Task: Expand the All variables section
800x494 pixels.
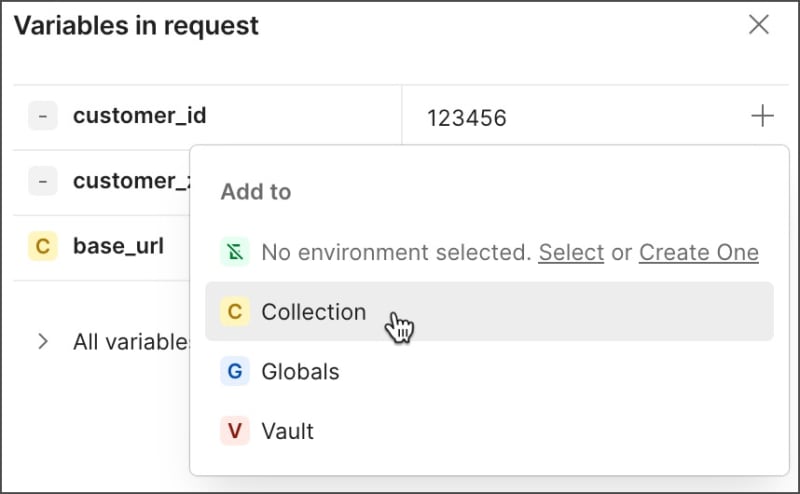Action: [x=43, y=342]
